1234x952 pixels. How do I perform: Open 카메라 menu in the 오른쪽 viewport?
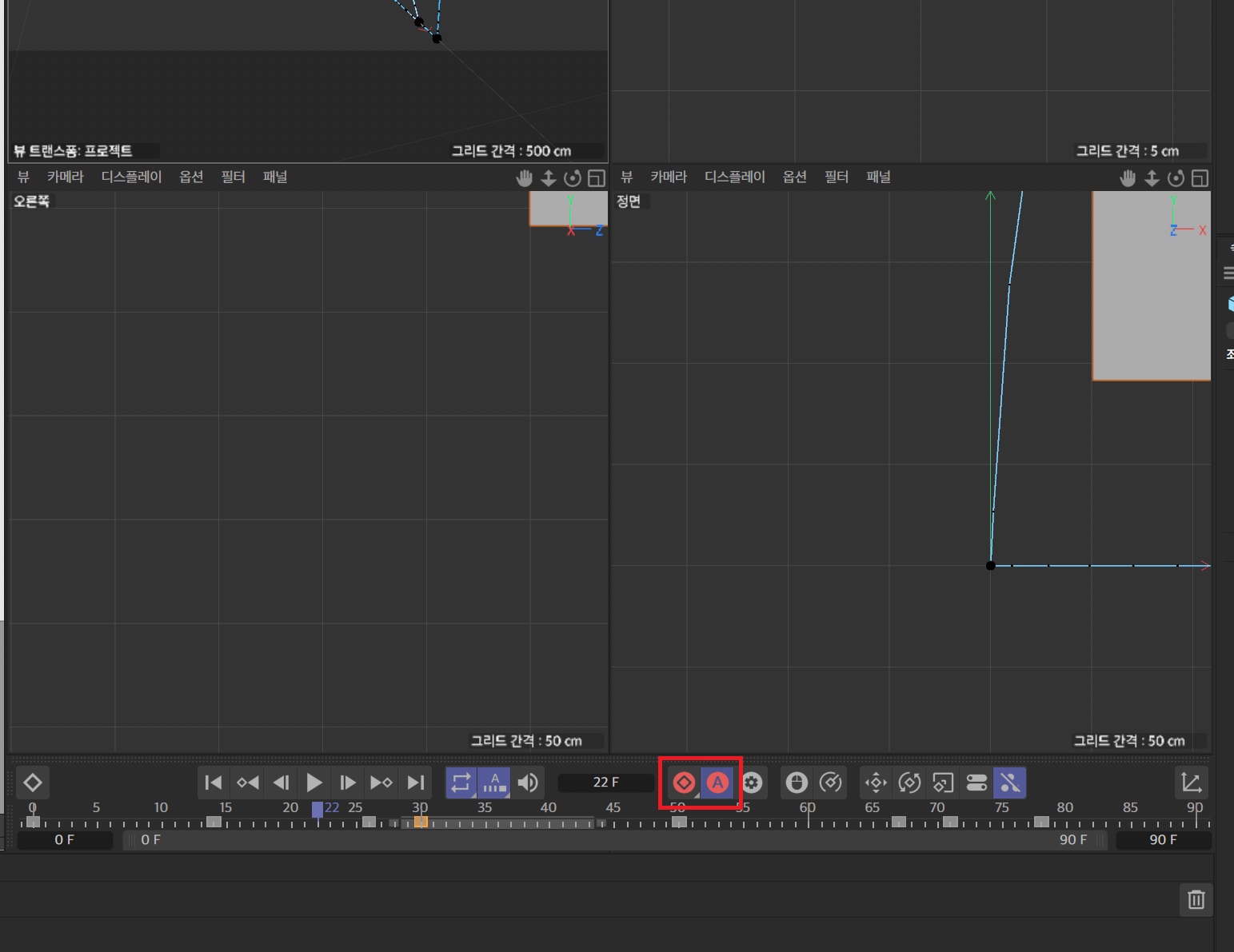(66, 177)
